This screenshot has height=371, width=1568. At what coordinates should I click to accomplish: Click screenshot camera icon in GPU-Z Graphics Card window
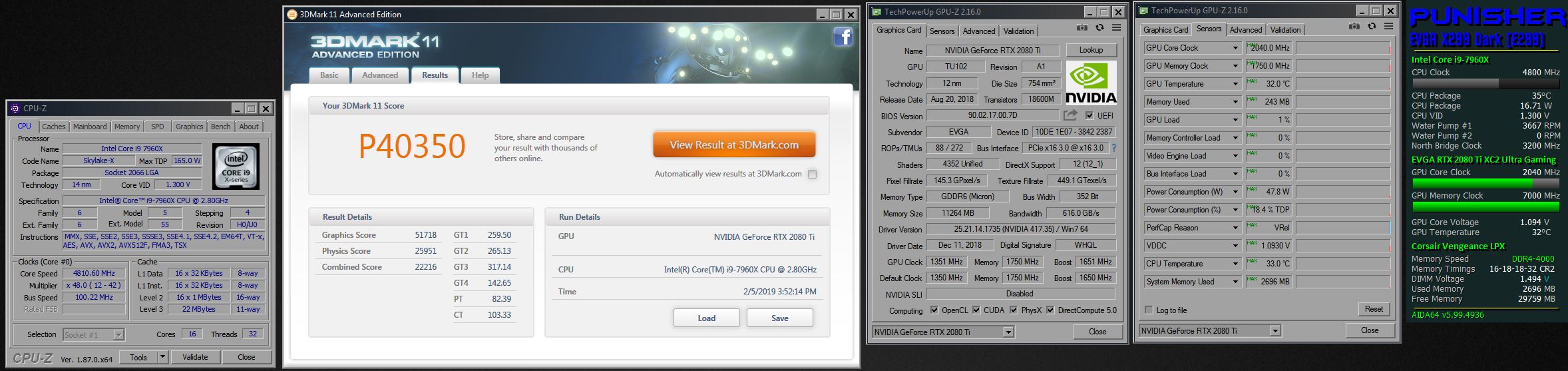pos(1082,28)
